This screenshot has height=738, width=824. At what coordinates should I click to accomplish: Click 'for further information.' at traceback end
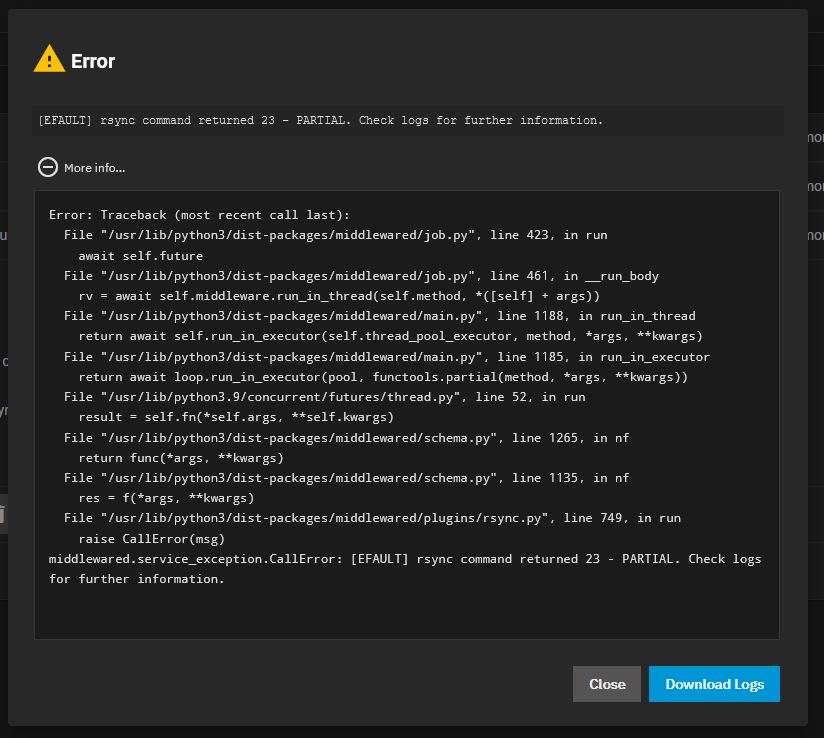tap(137, 579)
